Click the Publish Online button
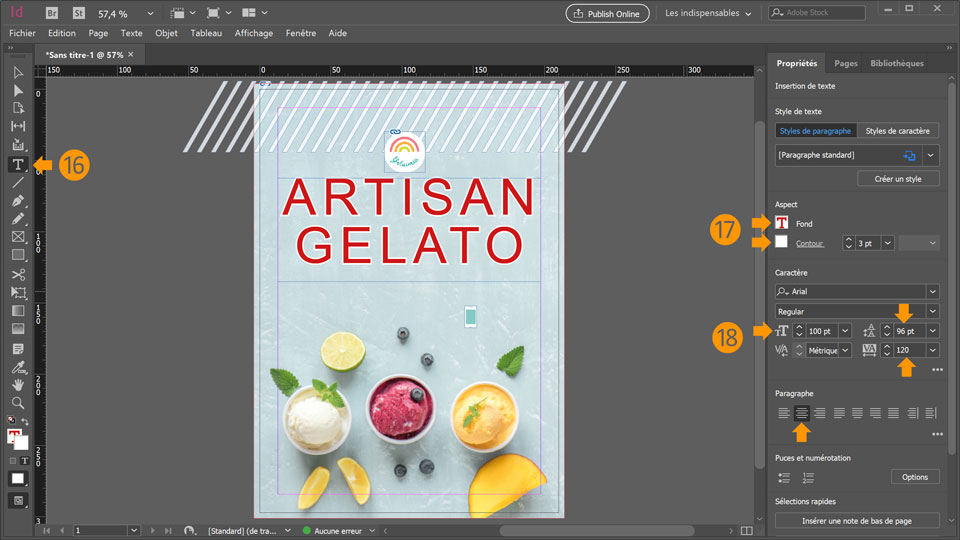This screenshot has height=540, width=960. tap(607, 13)
